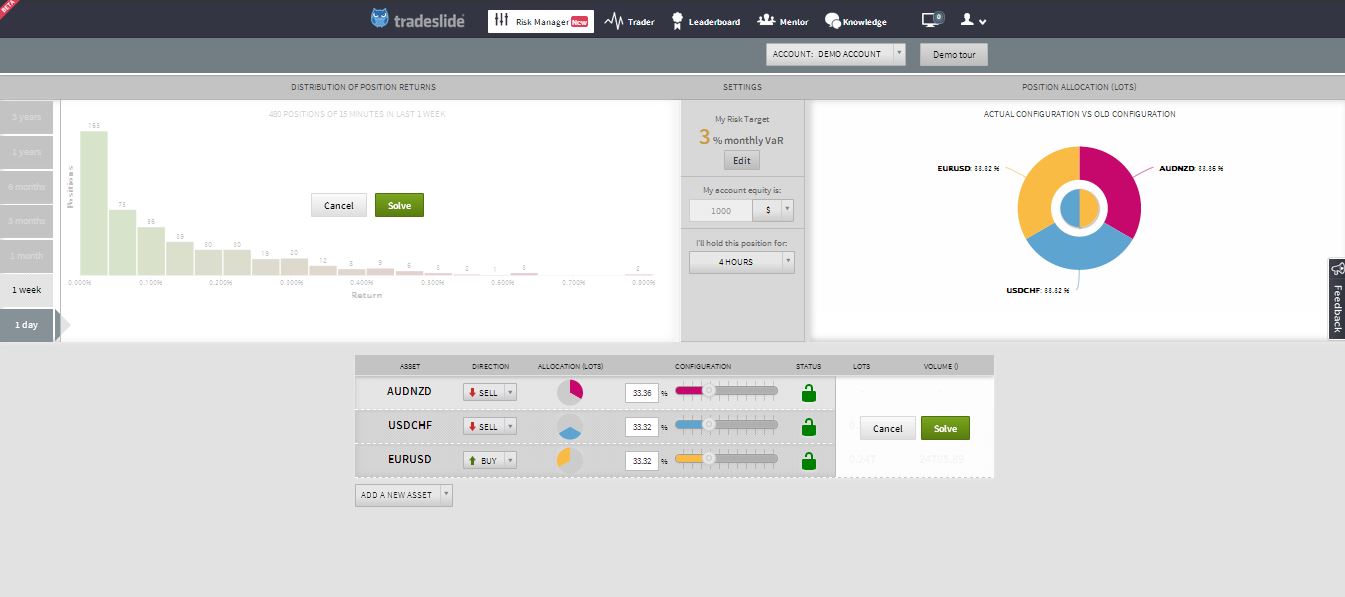The image size is (1345, 597).
Task: Open the user profile icon menu
Action: (973, 20)
